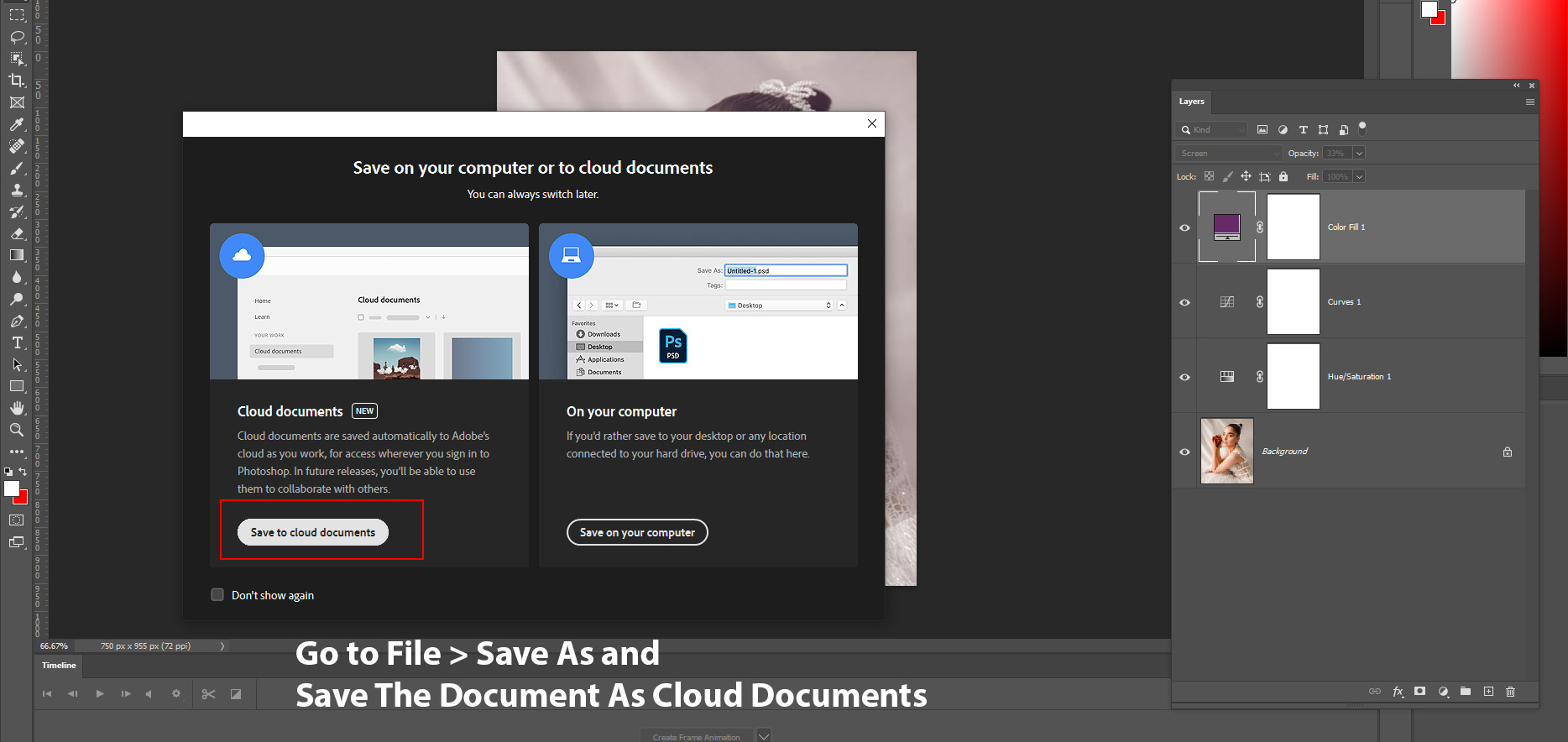Hide the Color Fill 1 layer

pyautogui.click(x=1184, y=227)
